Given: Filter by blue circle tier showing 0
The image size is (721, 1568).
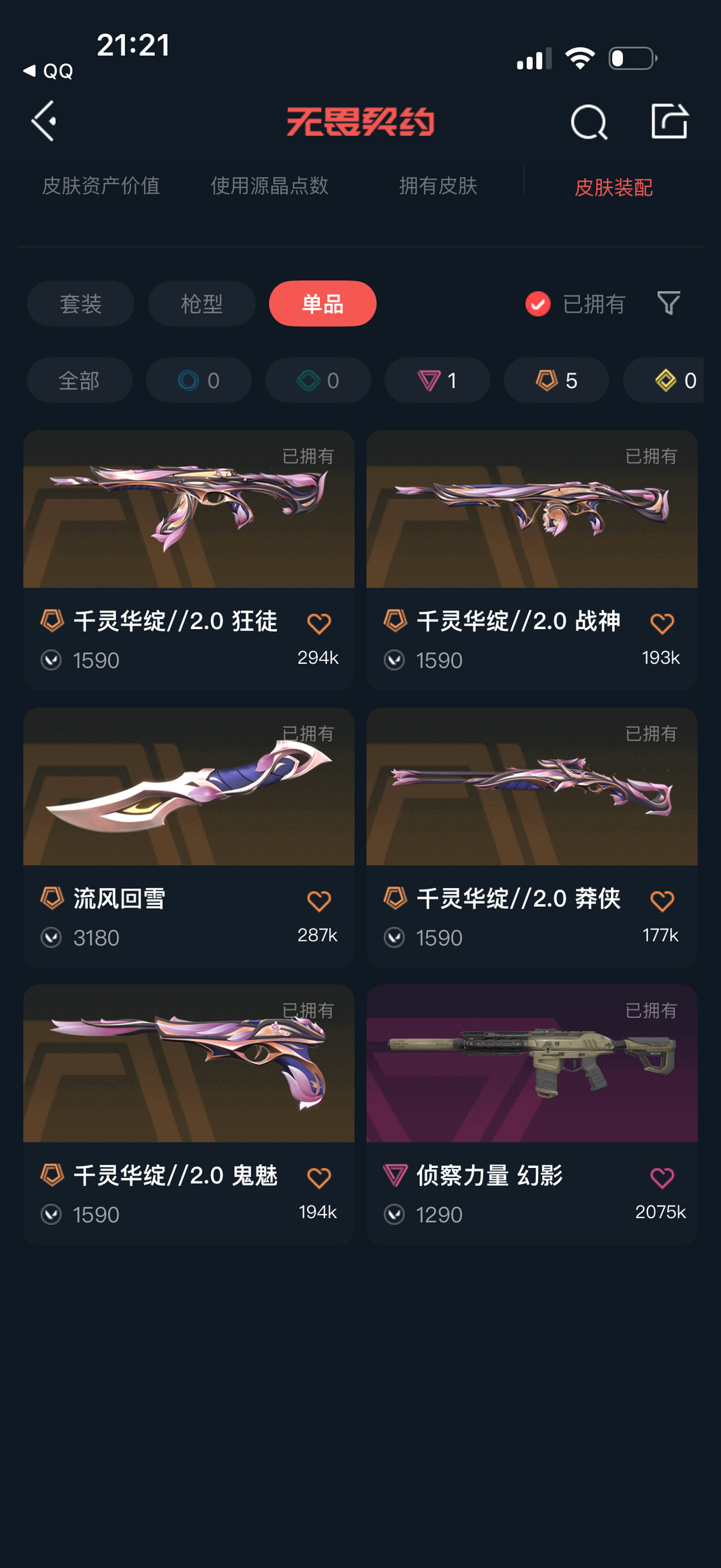Looking at the screenshot, I should point(199,381).
